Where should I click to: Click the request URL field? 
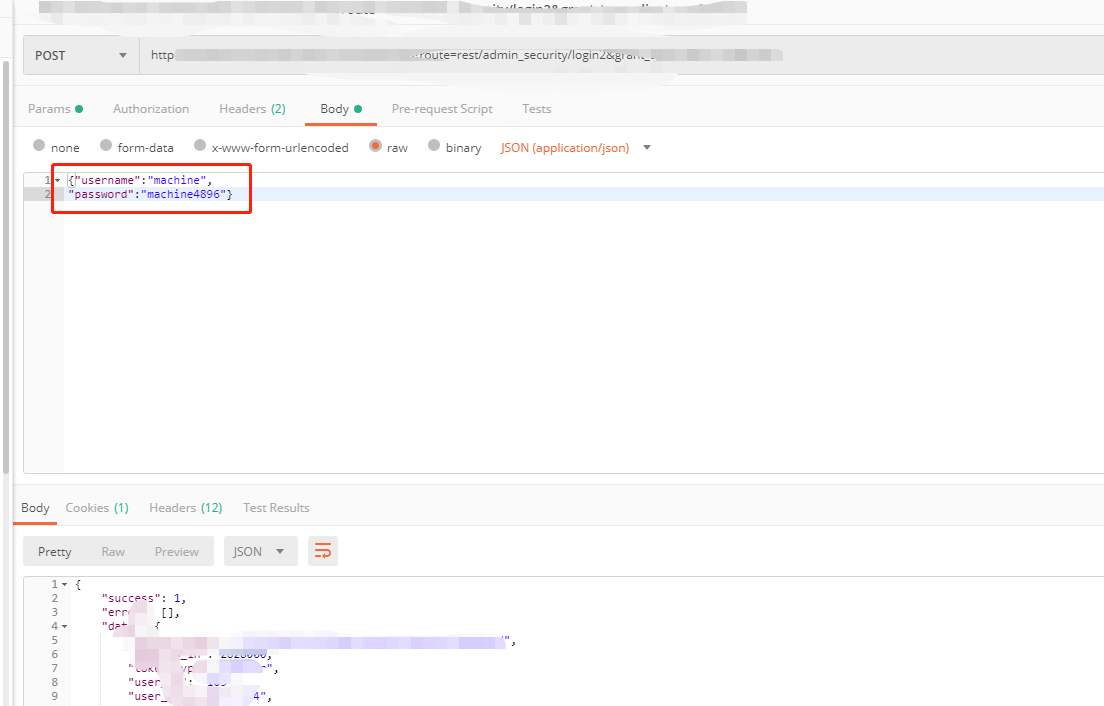(622, 56)
